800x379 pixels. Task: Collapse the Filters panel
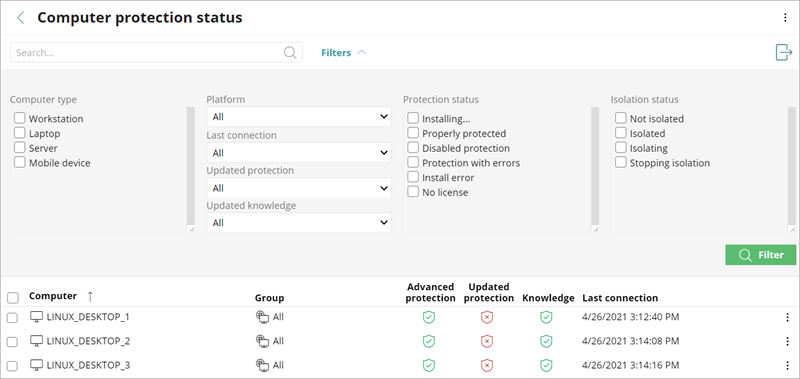343,53
